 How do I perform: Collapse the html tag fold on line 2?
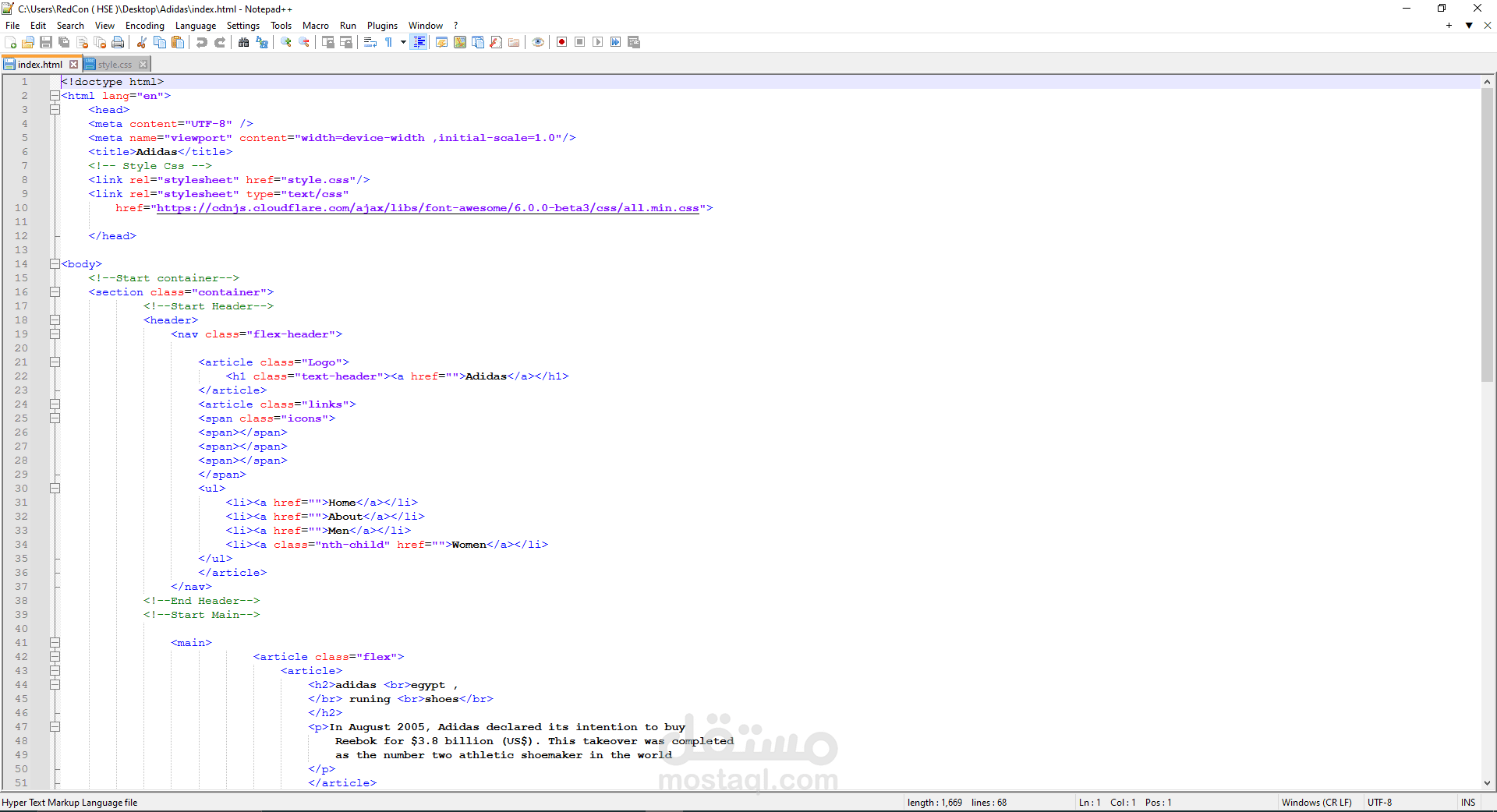(x=55, y=96)
